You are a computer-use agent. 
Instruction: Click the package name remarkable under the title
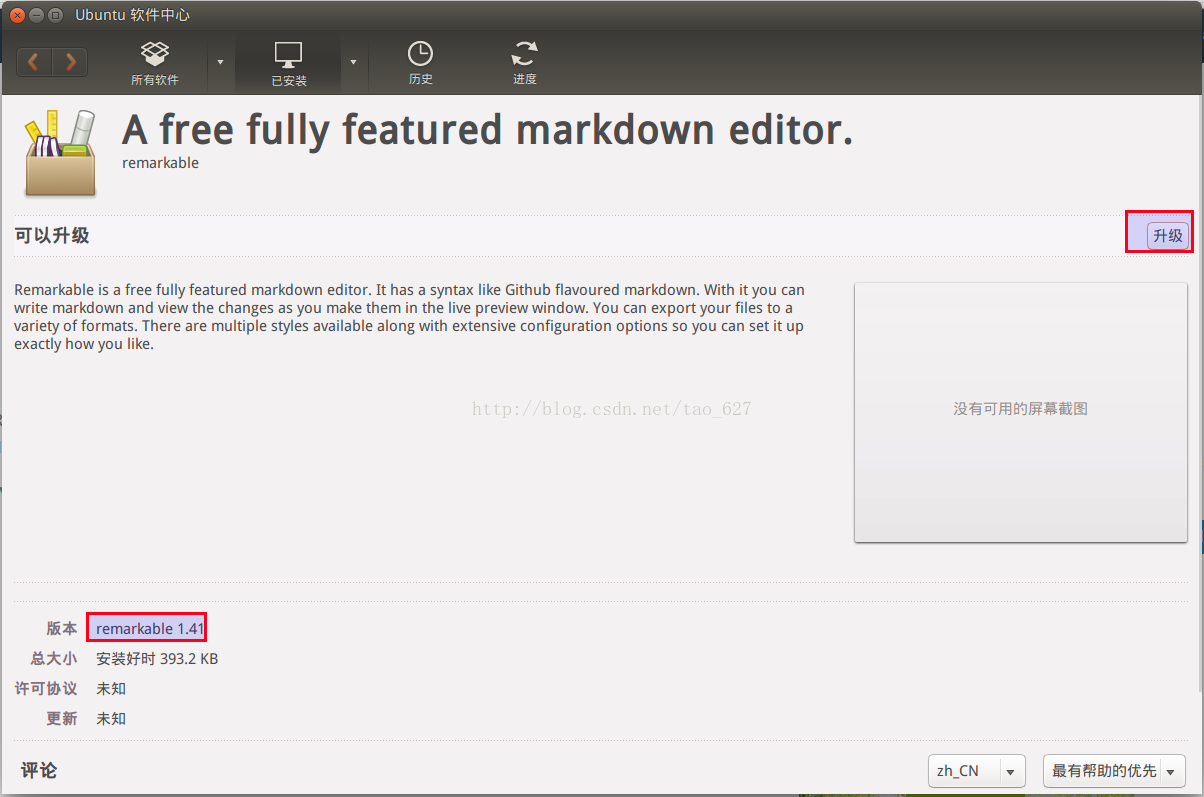tap(160, 163)
